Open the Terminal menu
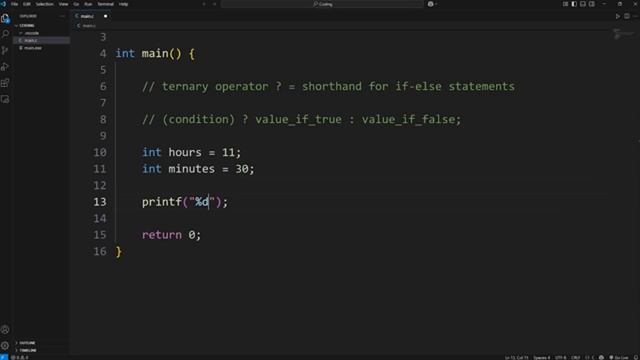The width and height of the screenshot is (640, 360). [x=106, y=4]
